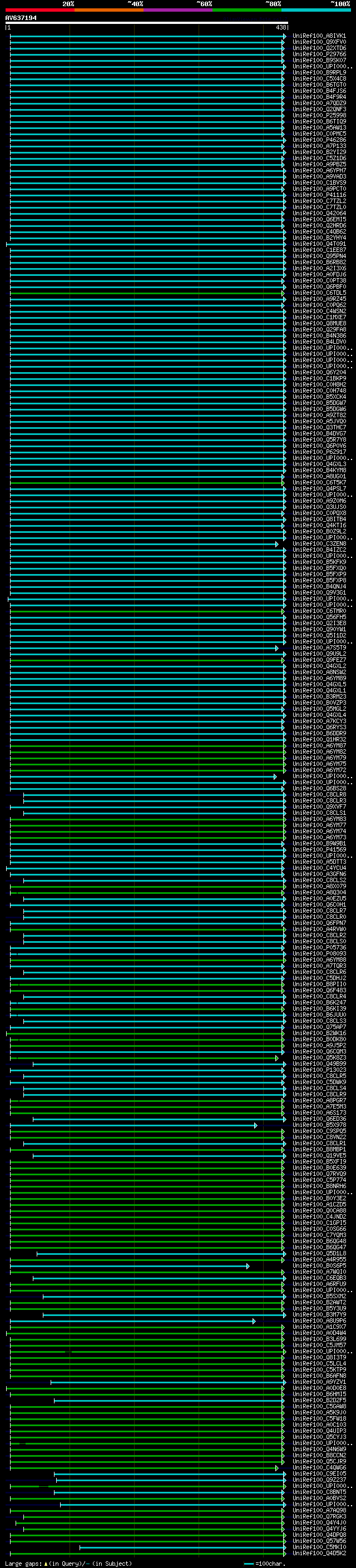Viewport: 356px width, 1568px height.
Task: Select the UniRef100_P41116 label
Action: coord(319,195)
